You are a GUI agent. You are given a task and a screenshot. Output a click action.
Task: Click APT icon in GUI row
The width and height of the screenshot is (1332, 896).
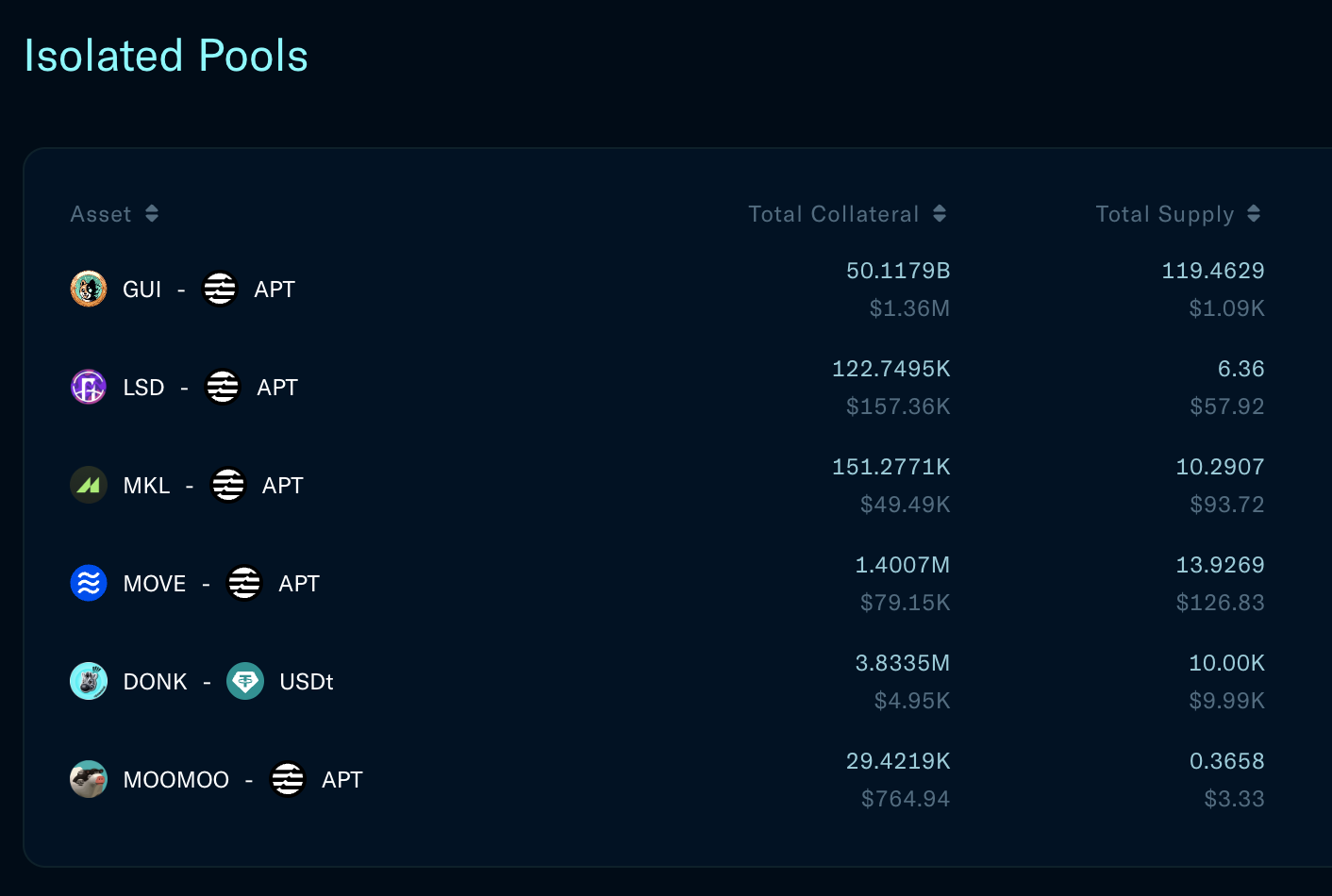[220, 289]
